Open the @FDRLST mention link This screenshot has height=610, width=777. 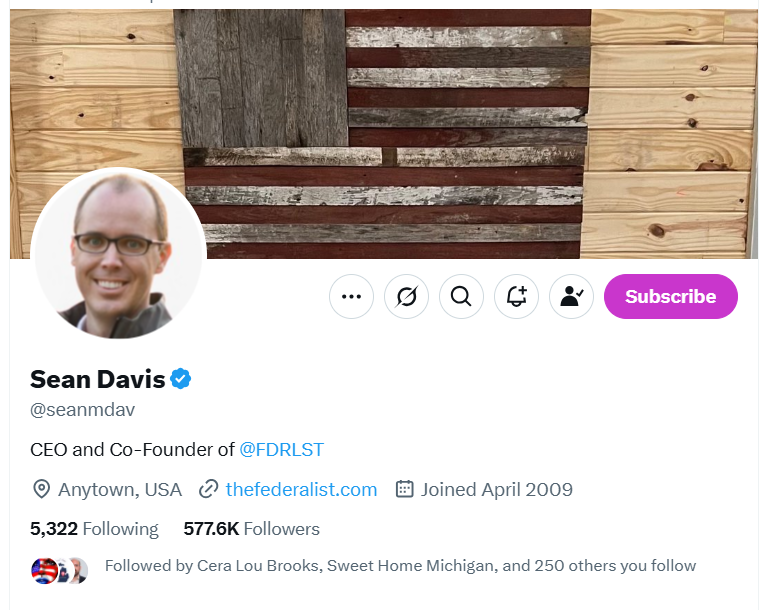(282, 449)
